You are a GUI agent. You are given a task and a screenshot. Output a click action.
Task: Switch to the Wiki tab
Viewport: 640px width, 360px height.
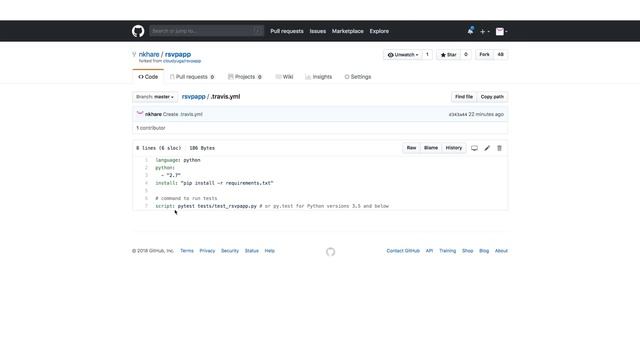pyautogui.click(x=284, y=77)
